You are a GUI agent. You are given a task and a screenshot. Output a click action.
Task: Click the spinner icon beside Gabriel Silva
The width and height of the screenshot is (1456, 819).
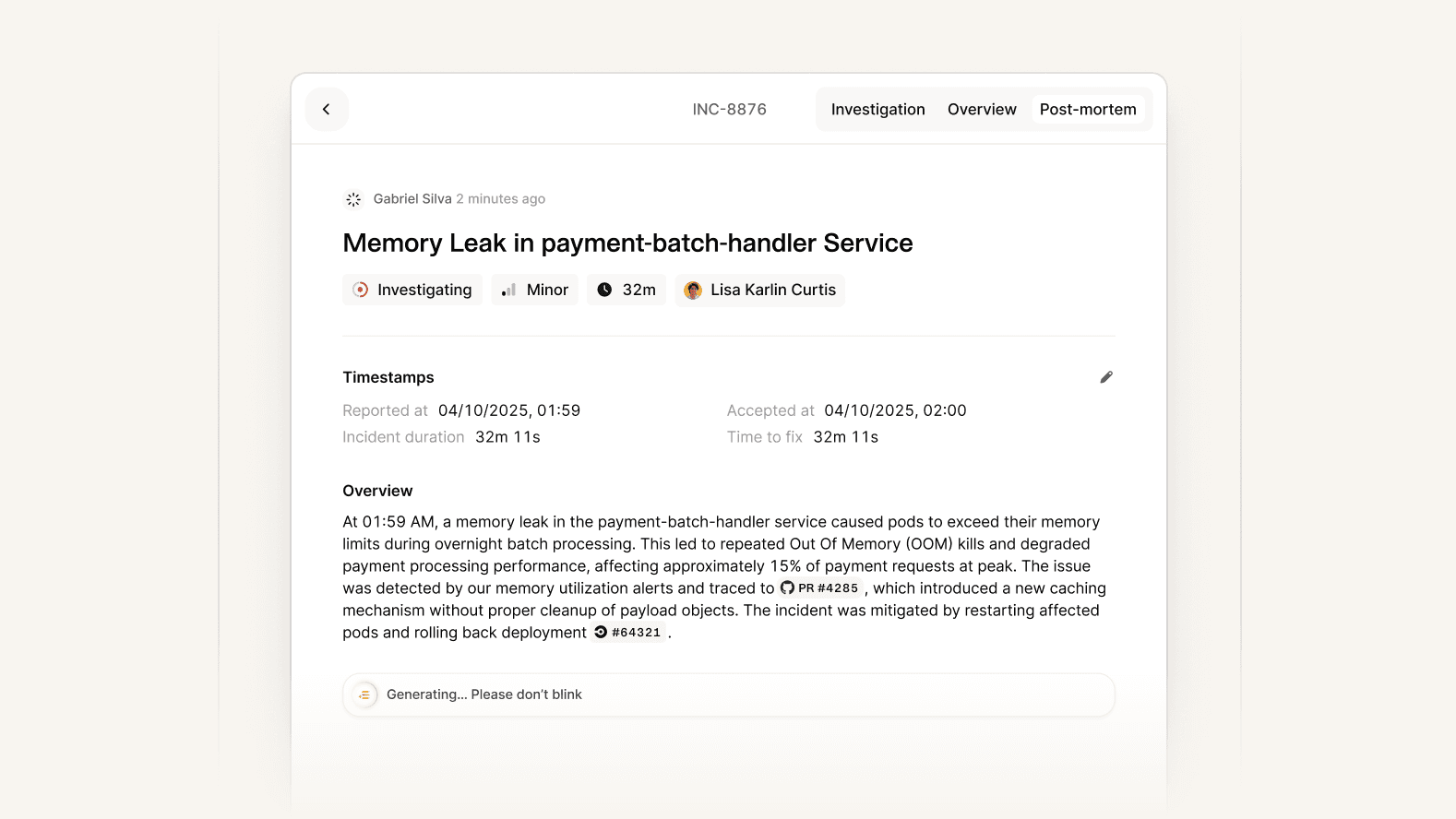353,199
